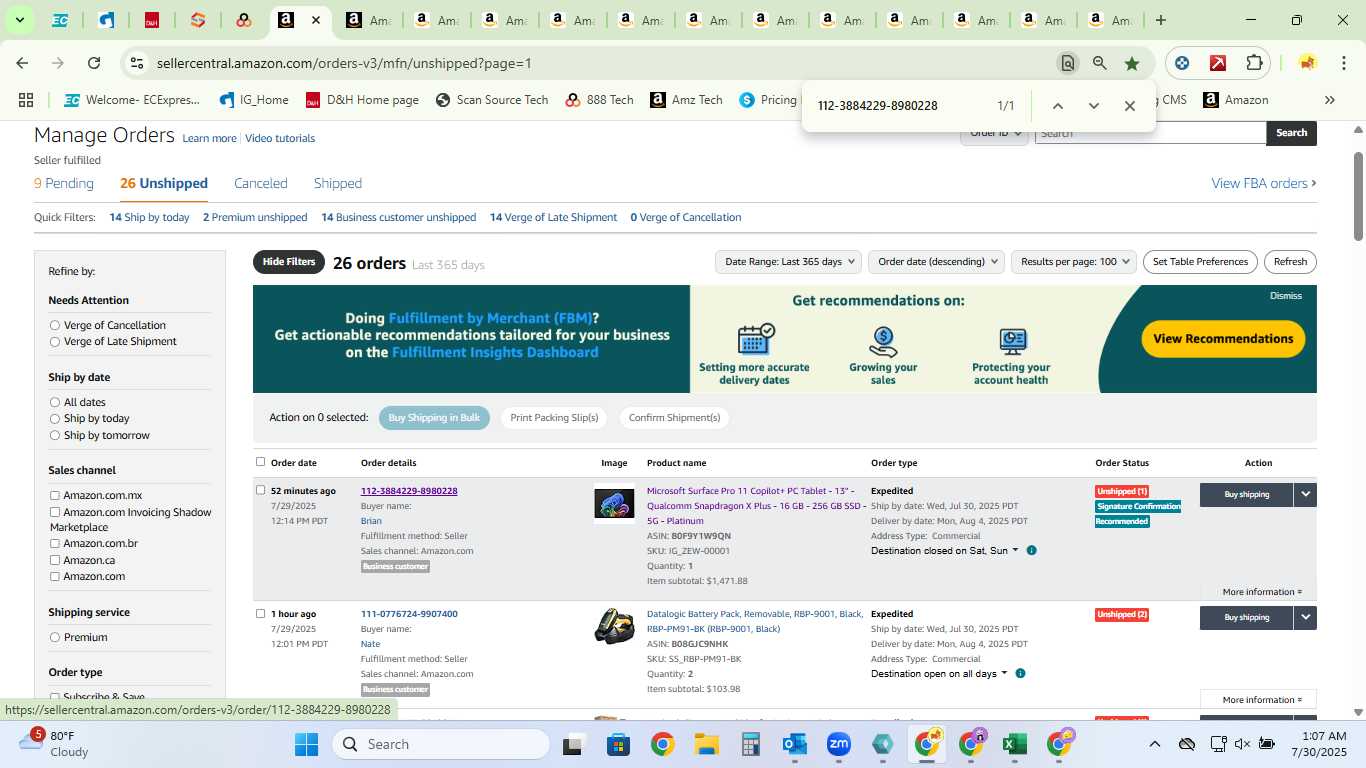Screen dimensions: 1366x768
Task: Go to next find result
Action: pyautogui.click(x=1094, y=106)
